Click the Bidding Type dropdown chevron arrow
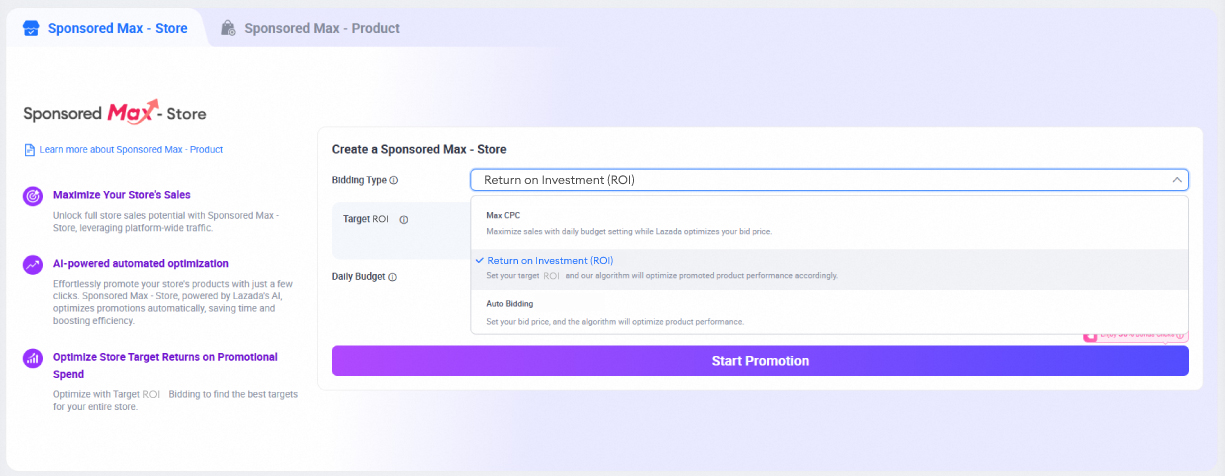The width and height of the screenshot is (1225, 476). point(1177,180)
